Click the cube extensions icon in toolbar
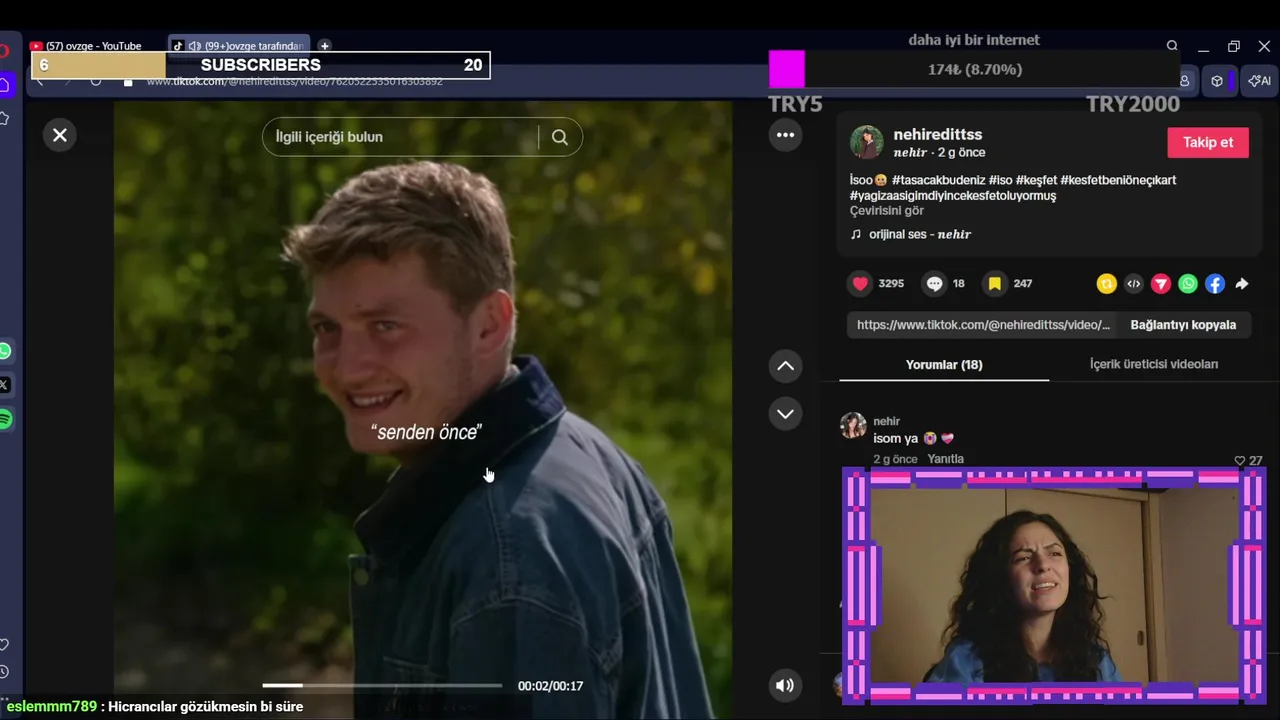 pos(1217,81)
